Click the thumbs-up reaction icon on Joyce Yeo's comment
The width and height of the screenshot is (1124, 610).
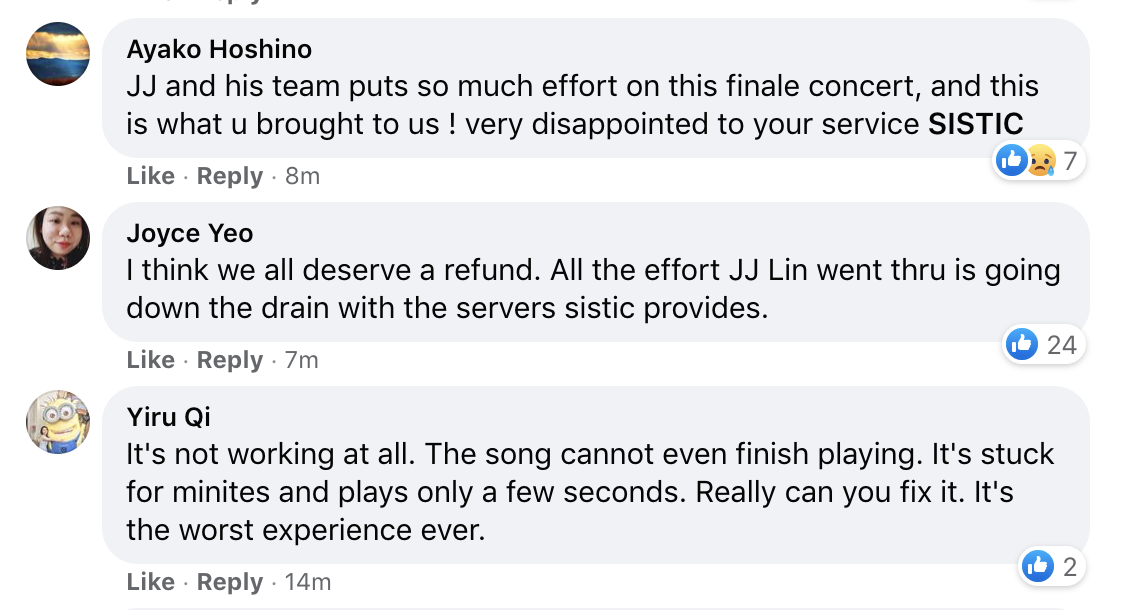(x=1021, y=344)
